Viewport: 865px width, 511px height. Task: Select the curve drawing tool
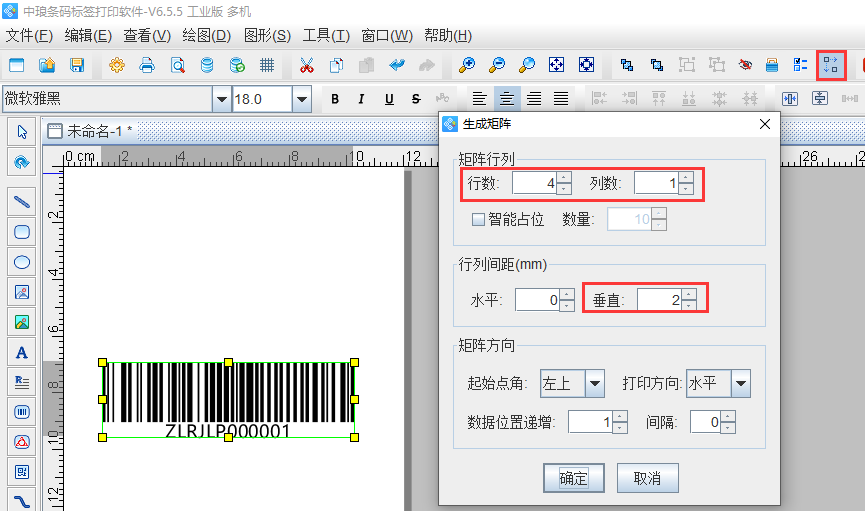click(22, 501)
